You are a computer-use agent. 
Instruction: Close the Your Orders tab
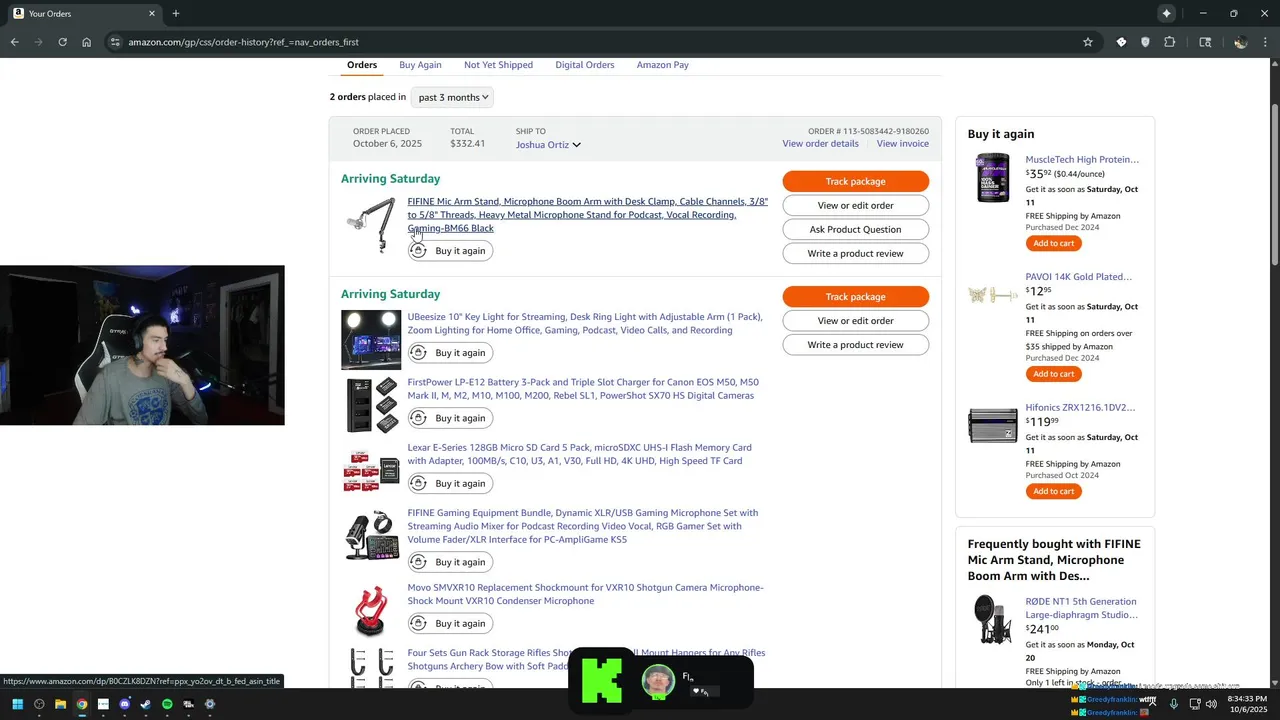[x=153, y=13]
